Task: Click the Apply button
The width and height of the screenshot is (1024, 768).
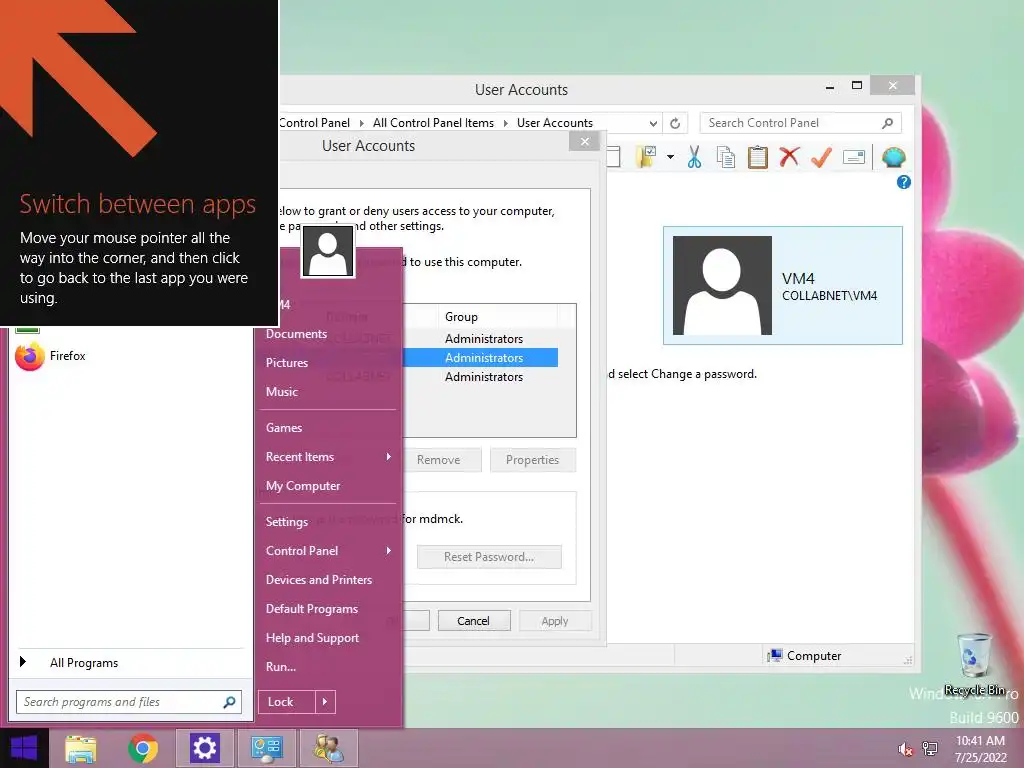Action: 554,621
